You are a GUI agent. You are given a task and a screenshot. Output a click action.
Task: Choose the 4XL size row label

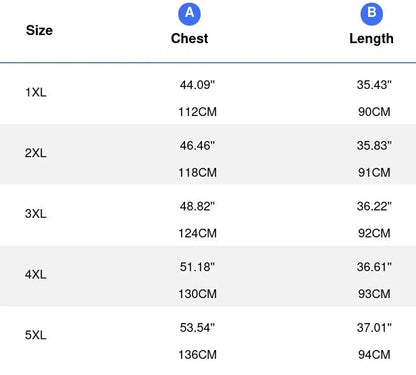click(36, 274)
